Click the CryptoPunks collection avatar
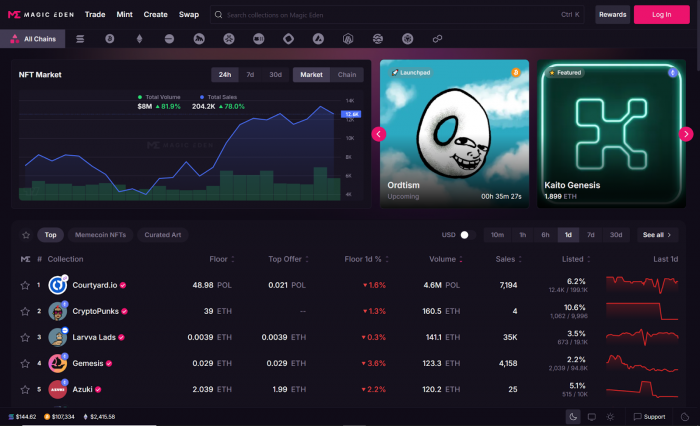The width and height of the screenshot is (700, 426). [58, 311]
